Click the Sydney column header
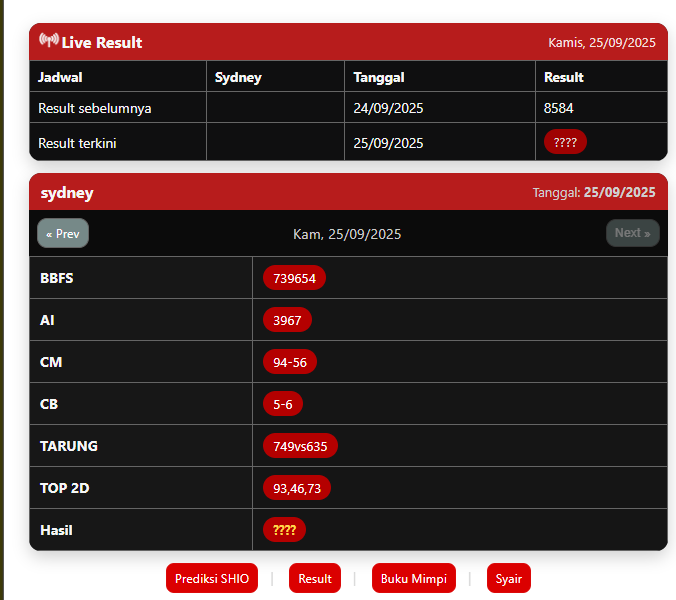The height and width of the screenshot is (600, 676). point(238,77)
